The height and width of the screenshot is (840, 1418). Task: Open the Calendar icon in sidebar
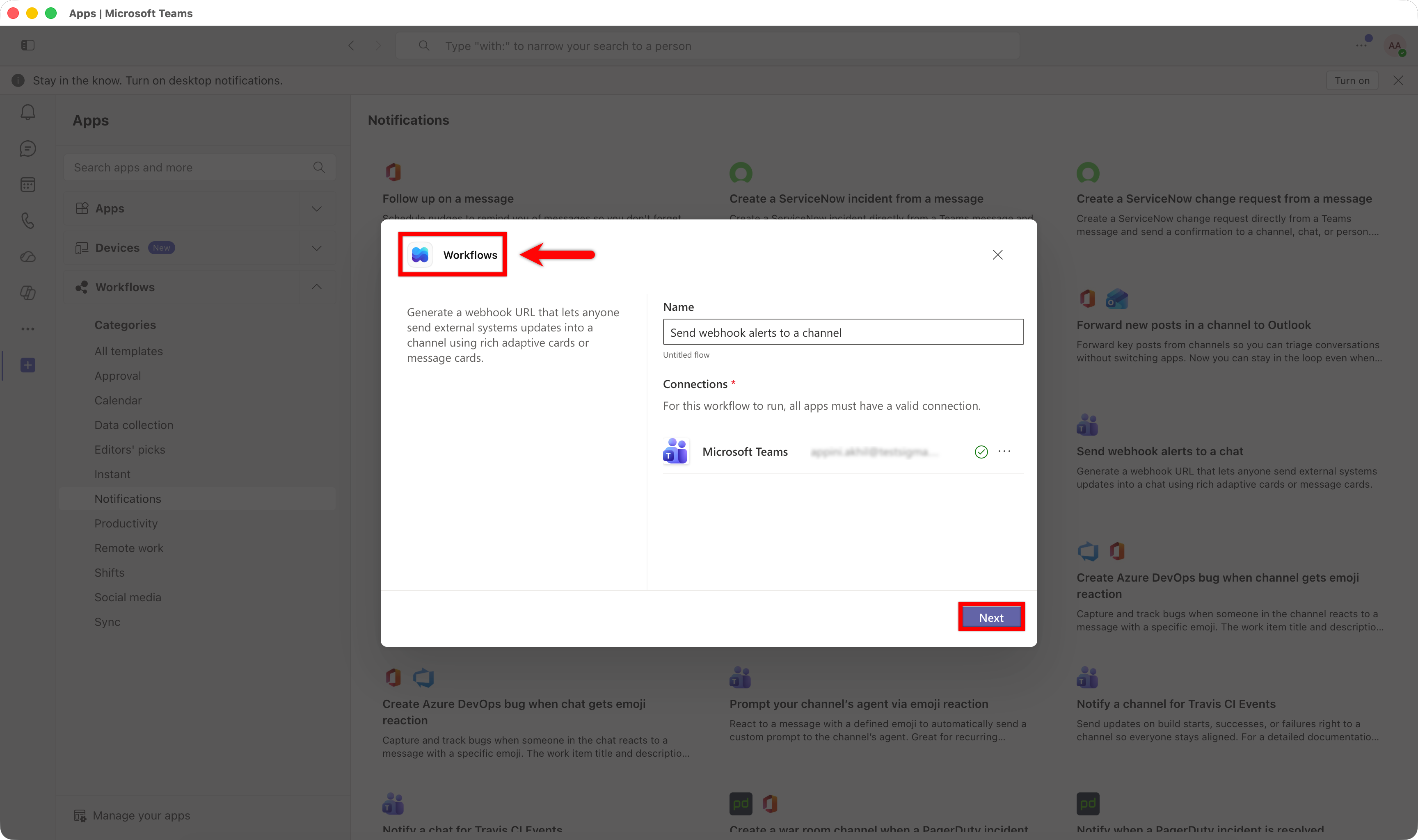(x=28, y=185)
